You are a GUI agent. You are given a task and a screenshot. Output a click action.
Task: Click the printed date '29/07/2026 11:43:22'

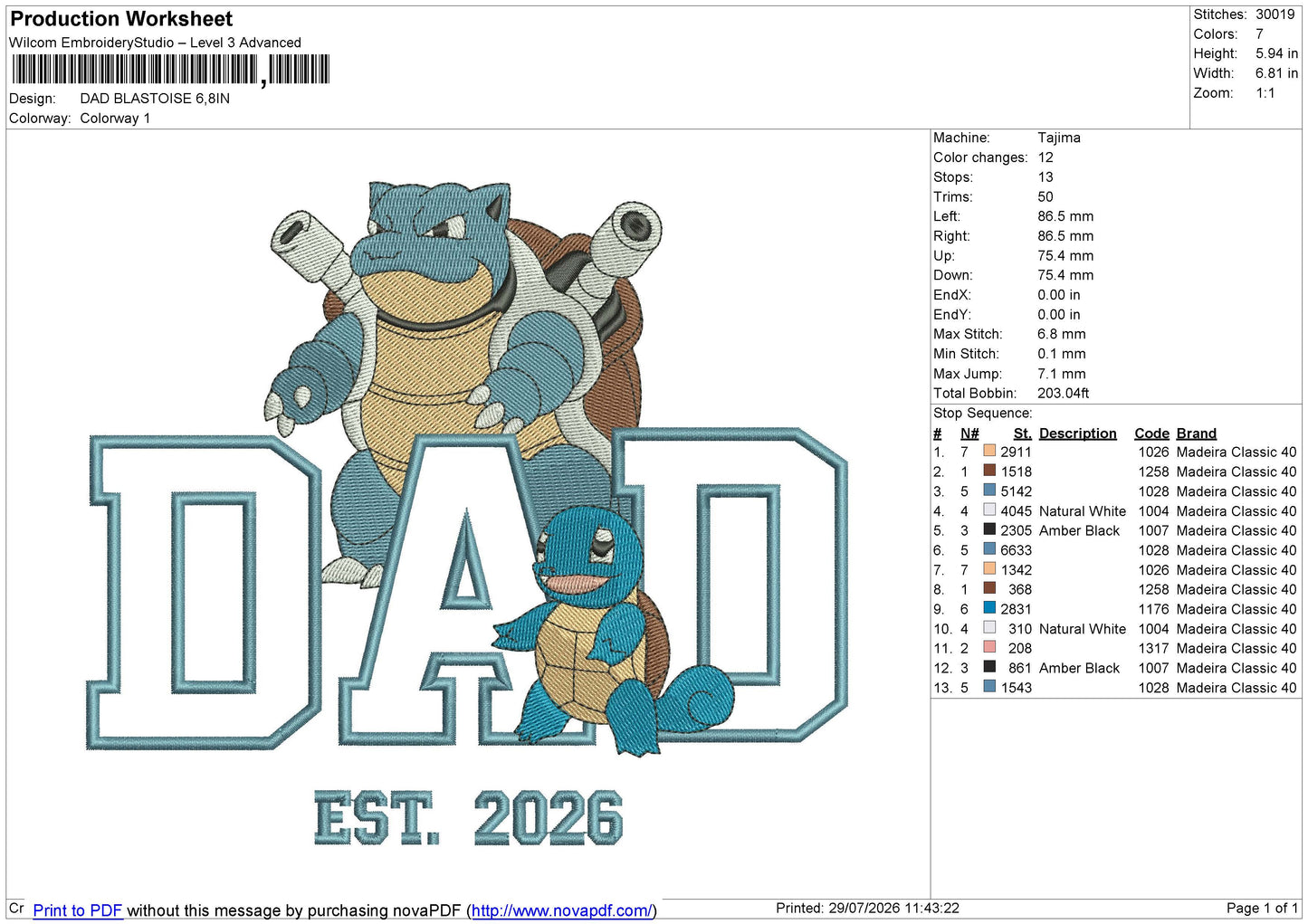[x=893, y=908]
